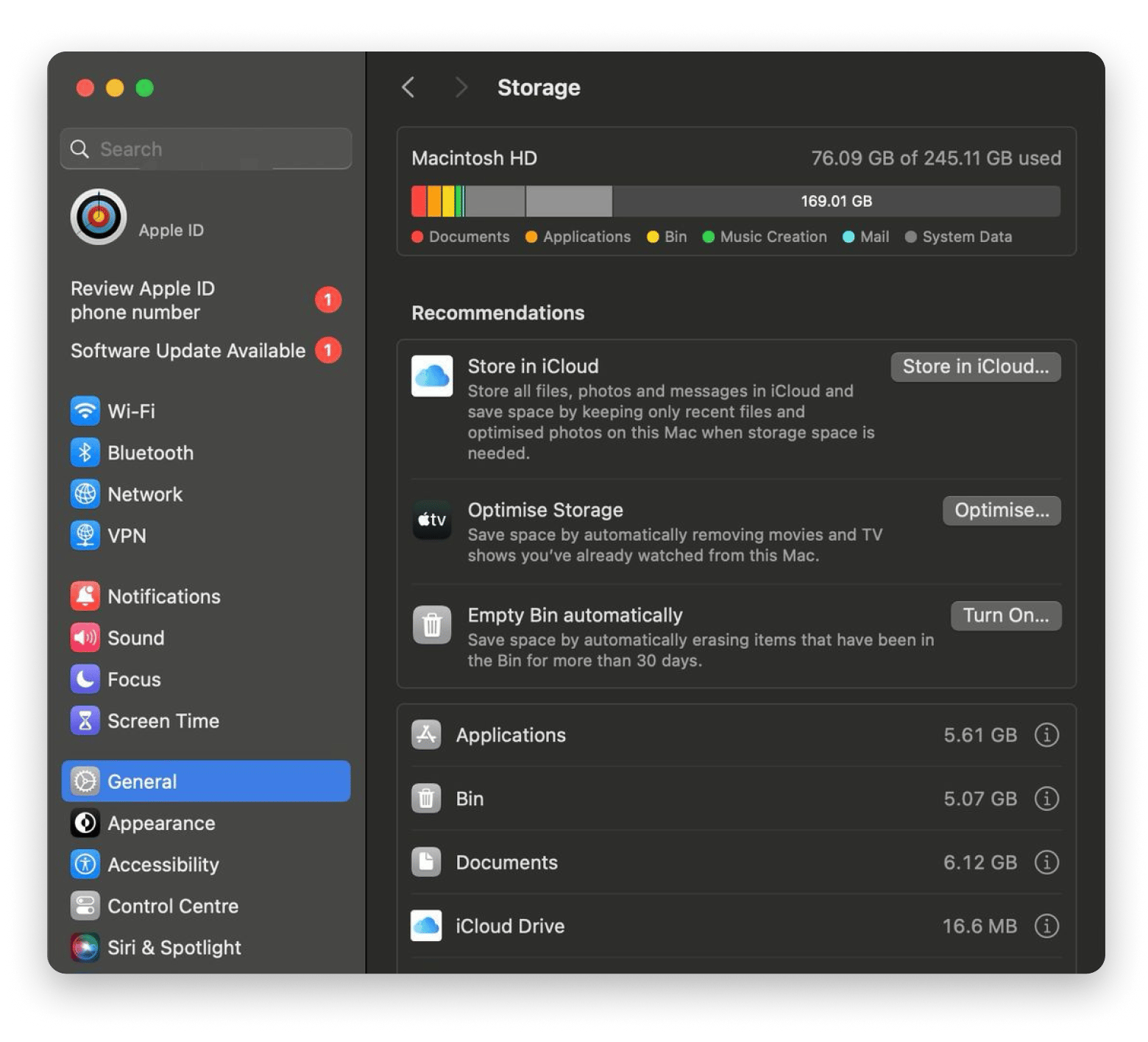Click the Applications row app icon
The height and width of the screenshot is (1042, 1148).
click(426, 734)
